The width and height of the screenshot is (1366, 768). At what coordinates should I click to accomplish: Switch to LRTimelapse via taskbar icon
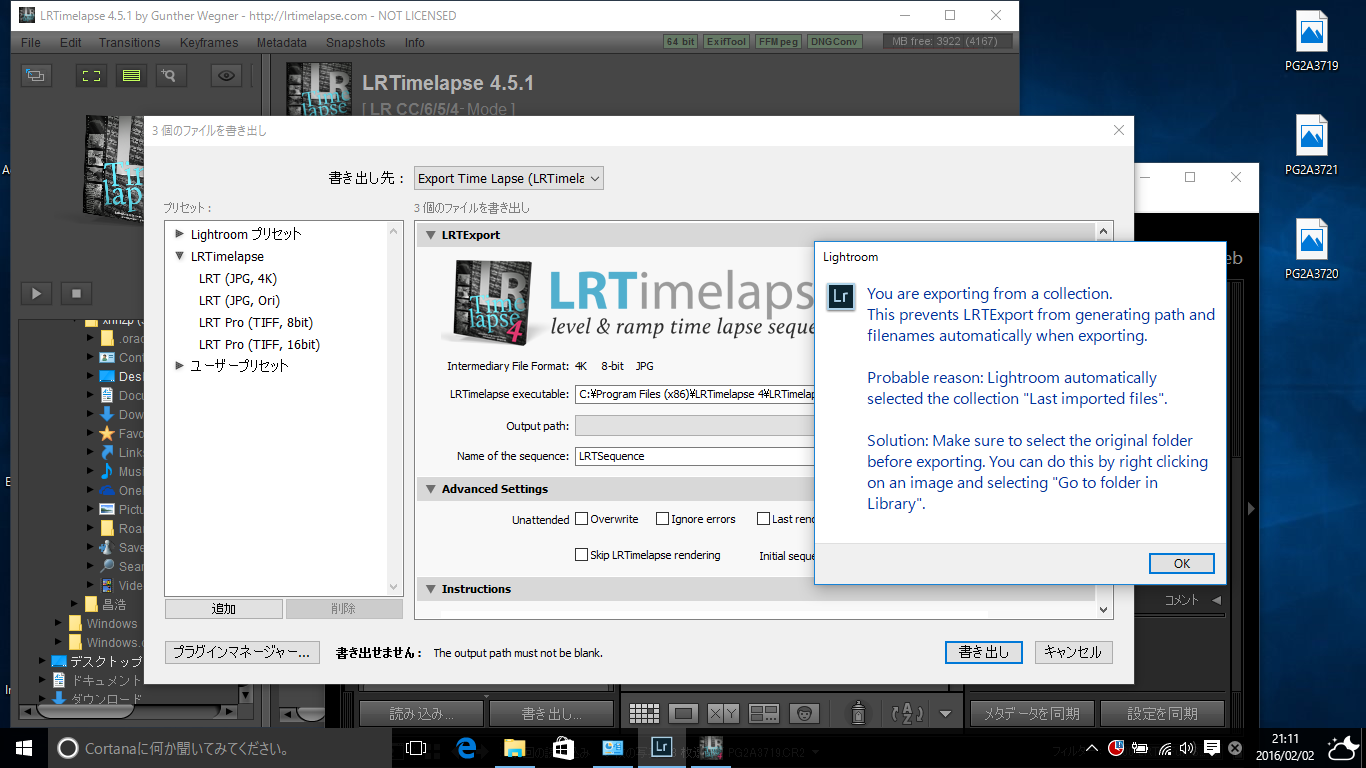point(710,748)
